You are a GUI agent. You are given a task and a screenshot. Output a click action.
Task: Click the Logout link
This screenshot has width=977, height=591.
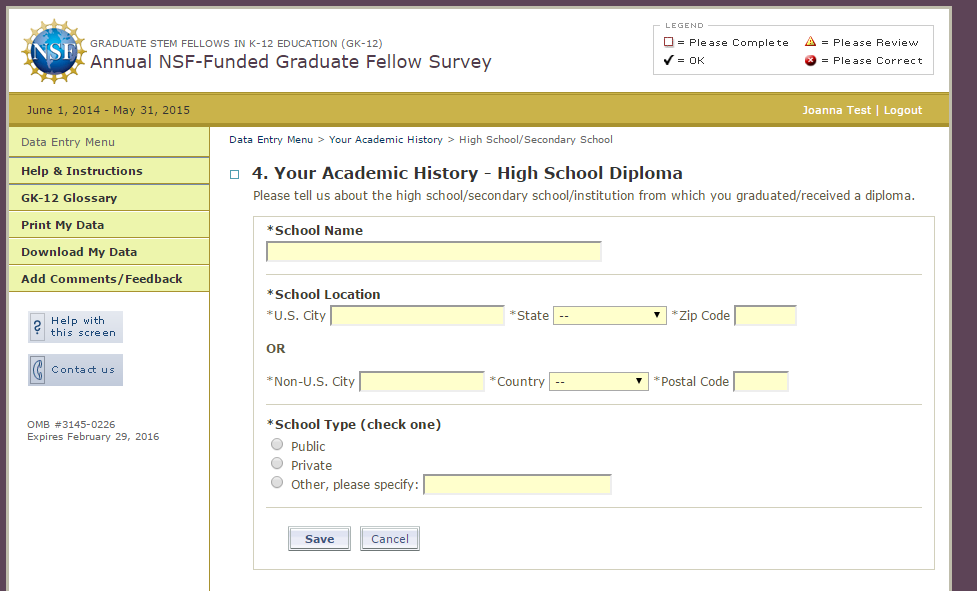coord(903,110)
